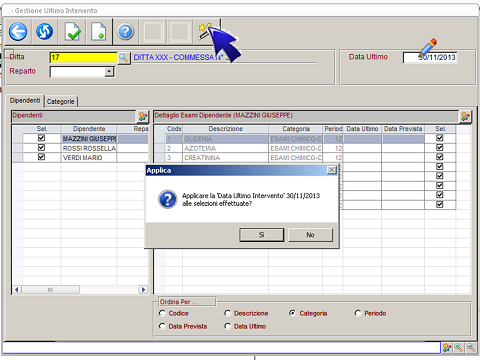Decline with the No button
480x360 pixels.
tap(310, 235)
